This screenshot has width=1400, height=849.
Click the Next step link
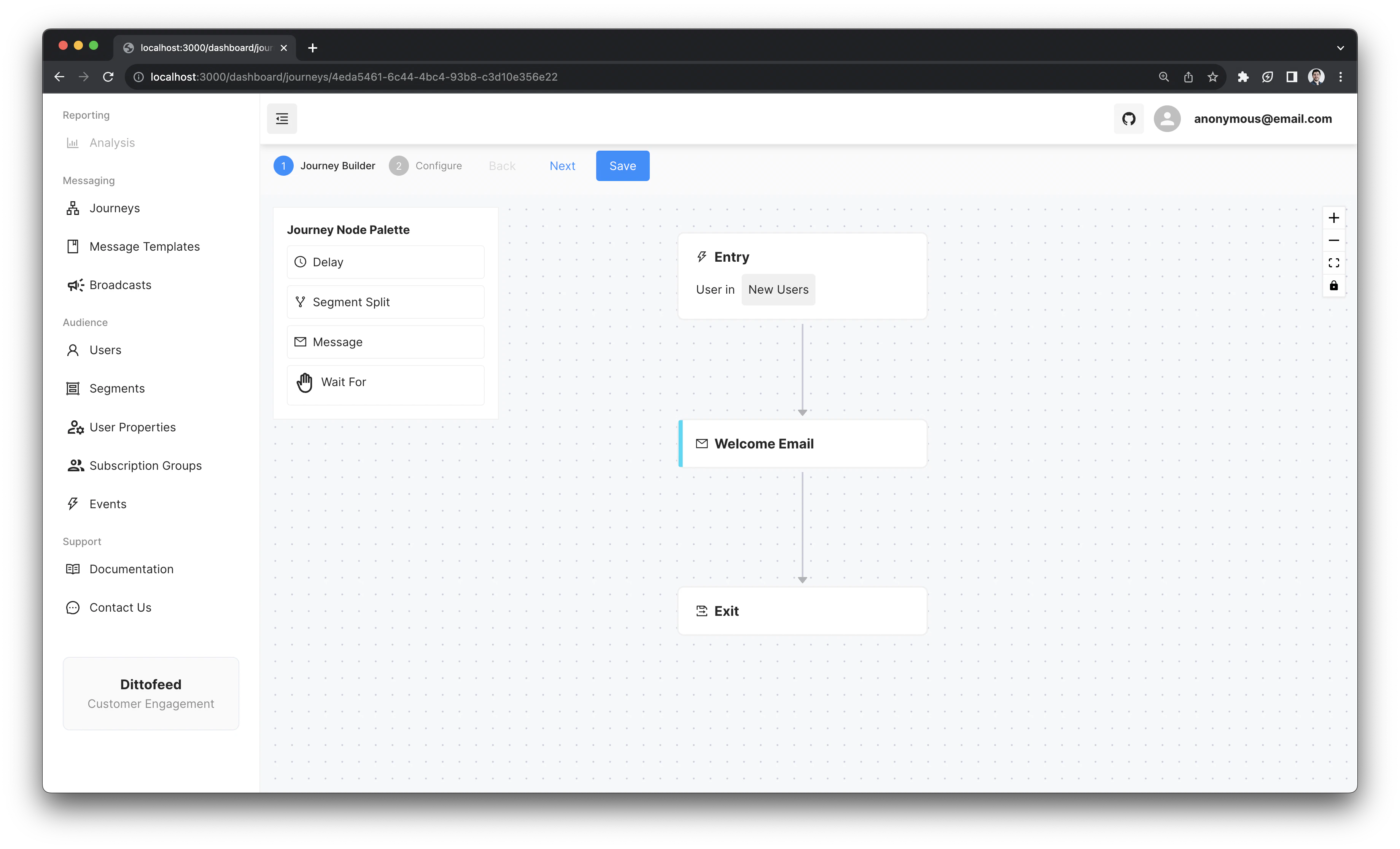[x=562, y=166]
